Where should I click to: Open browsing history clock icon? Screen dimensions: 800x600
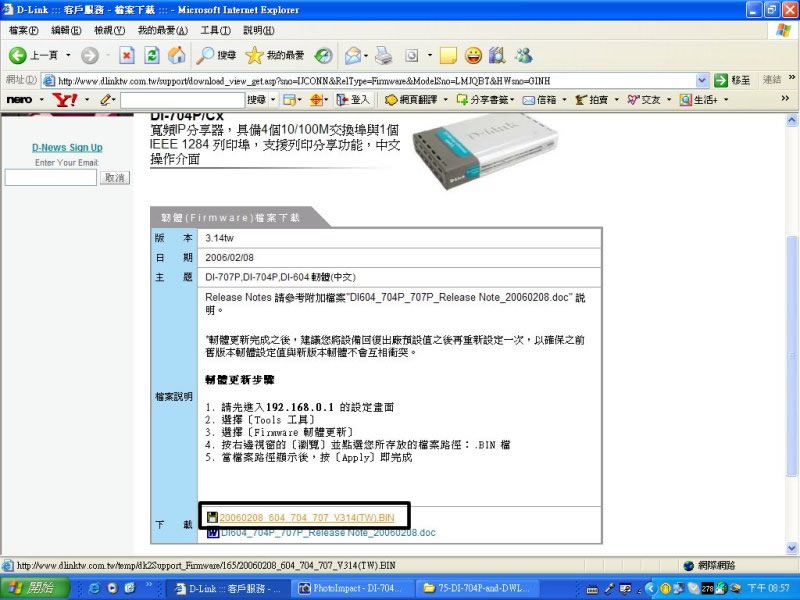(x=323, y=55)
